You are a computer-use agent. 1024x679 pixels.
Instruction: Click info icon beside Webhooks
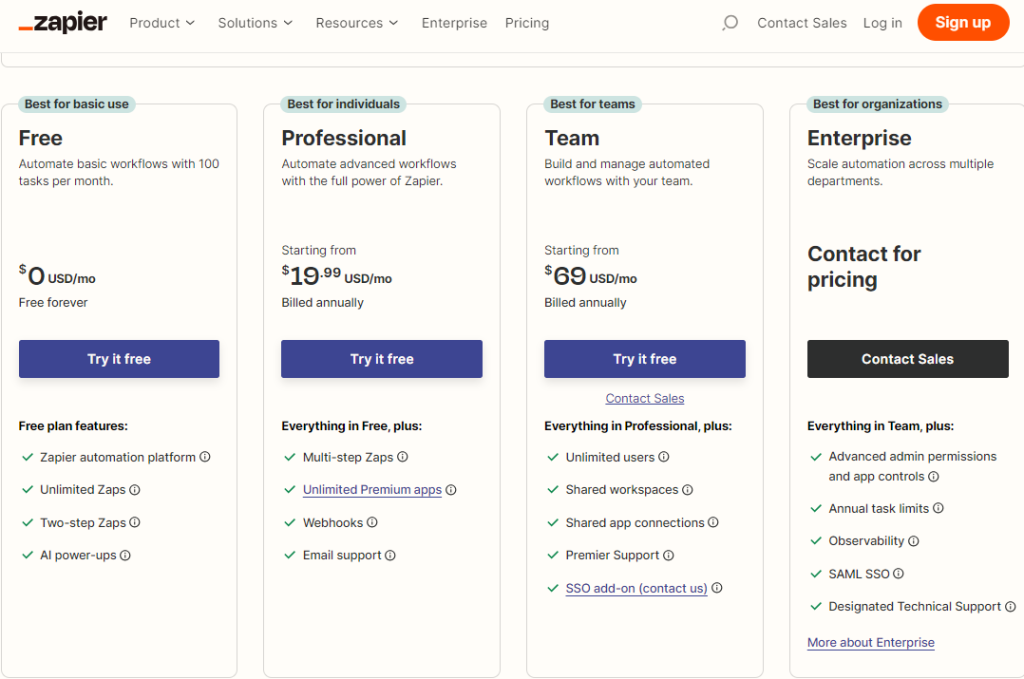click(x=372, y=522)
